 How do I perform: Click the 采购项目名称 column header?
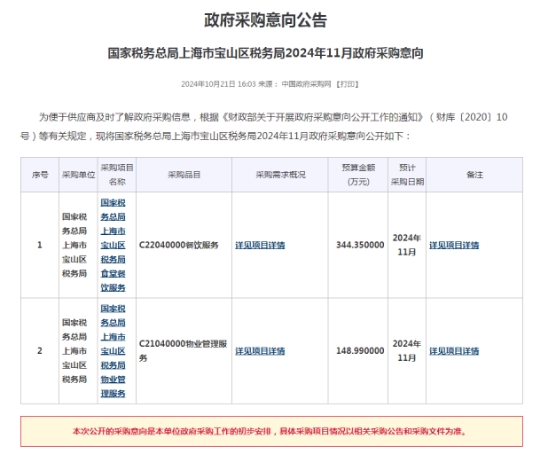[x=117, y=175]
